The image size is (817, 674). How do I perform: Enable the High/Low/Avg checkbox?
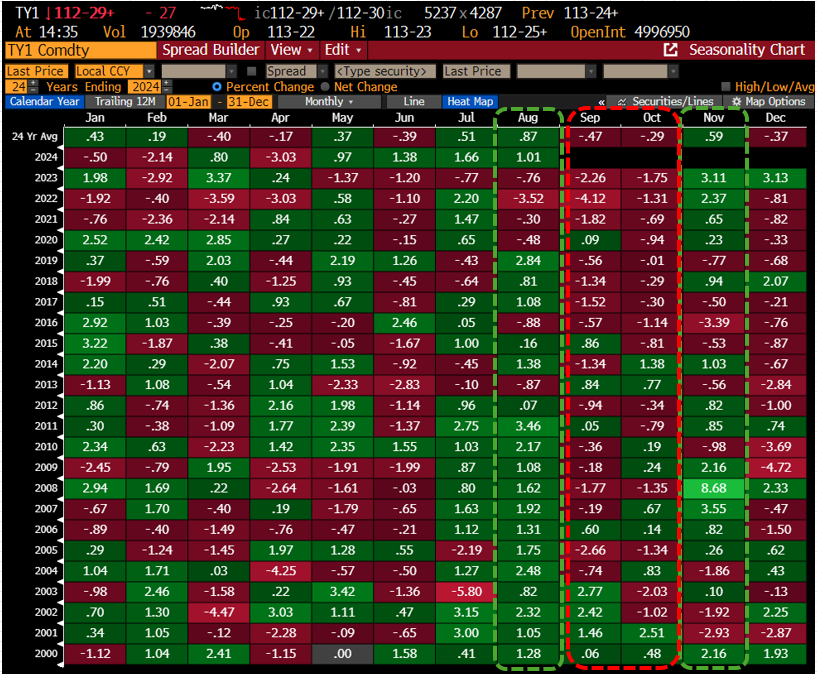(x=726, y=87)
